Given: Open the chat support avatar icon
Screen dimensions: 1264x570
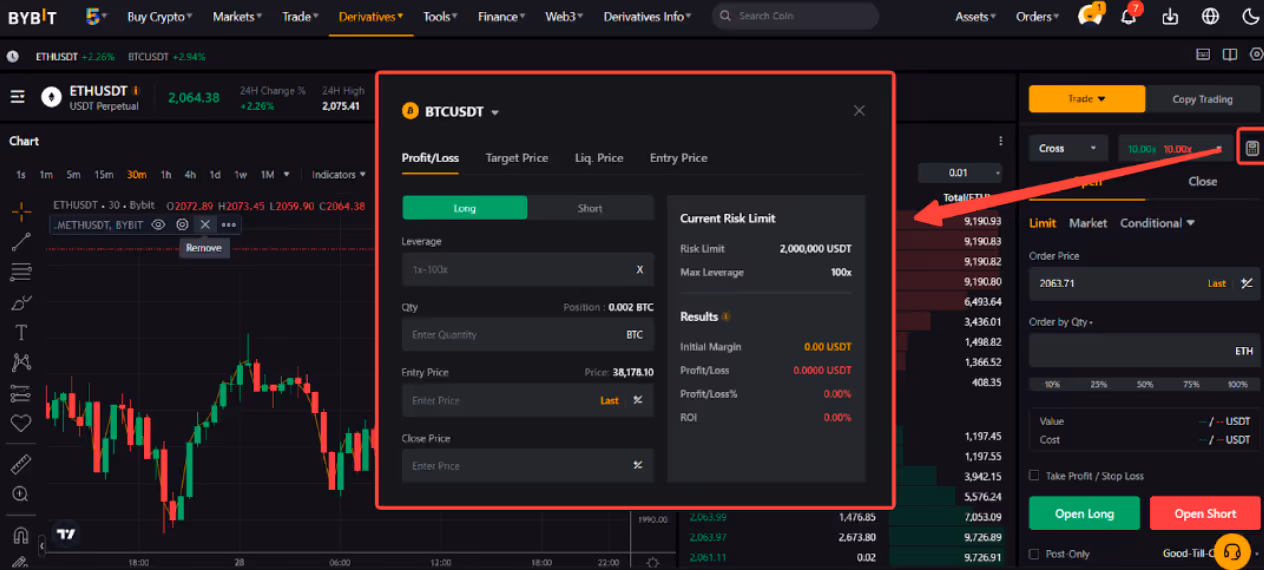Looking at the screenshot, I should click(1090, 16).
